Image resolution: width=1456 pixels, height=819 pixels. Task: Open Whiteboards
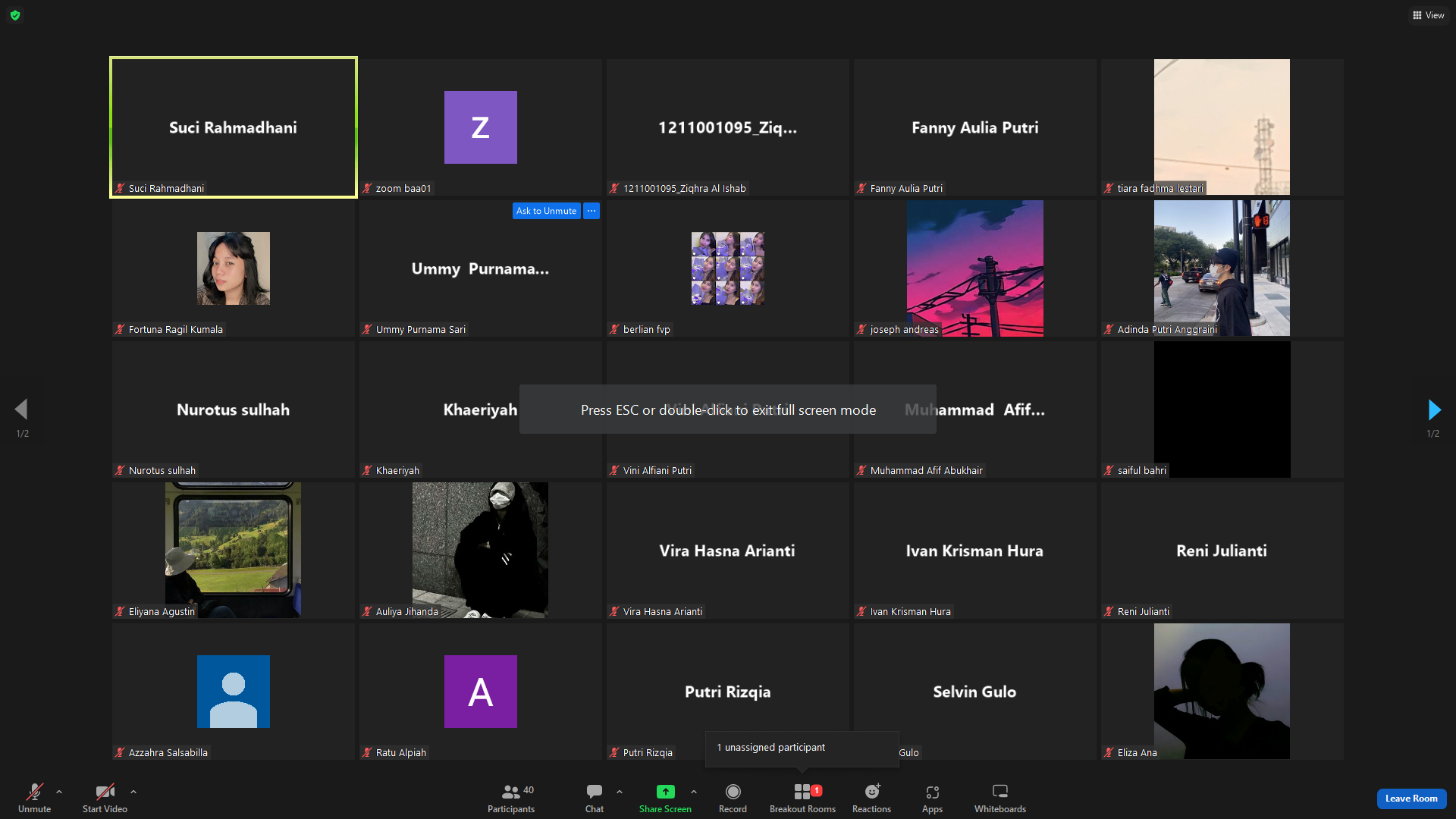1000,799
